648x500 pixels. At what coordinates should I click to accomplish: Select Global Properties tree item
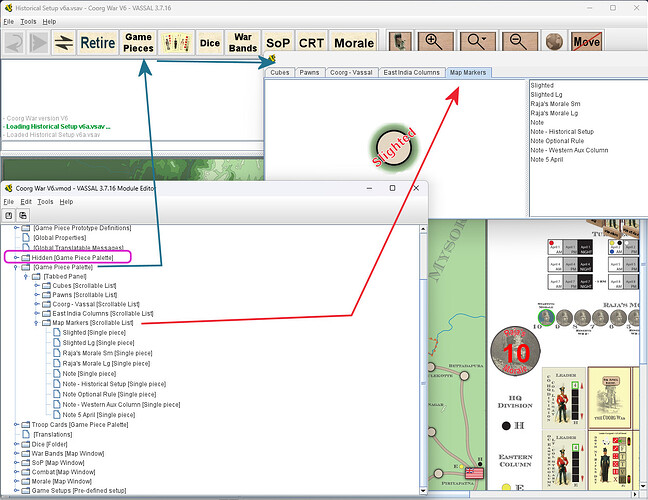click(x=60, y=238)
